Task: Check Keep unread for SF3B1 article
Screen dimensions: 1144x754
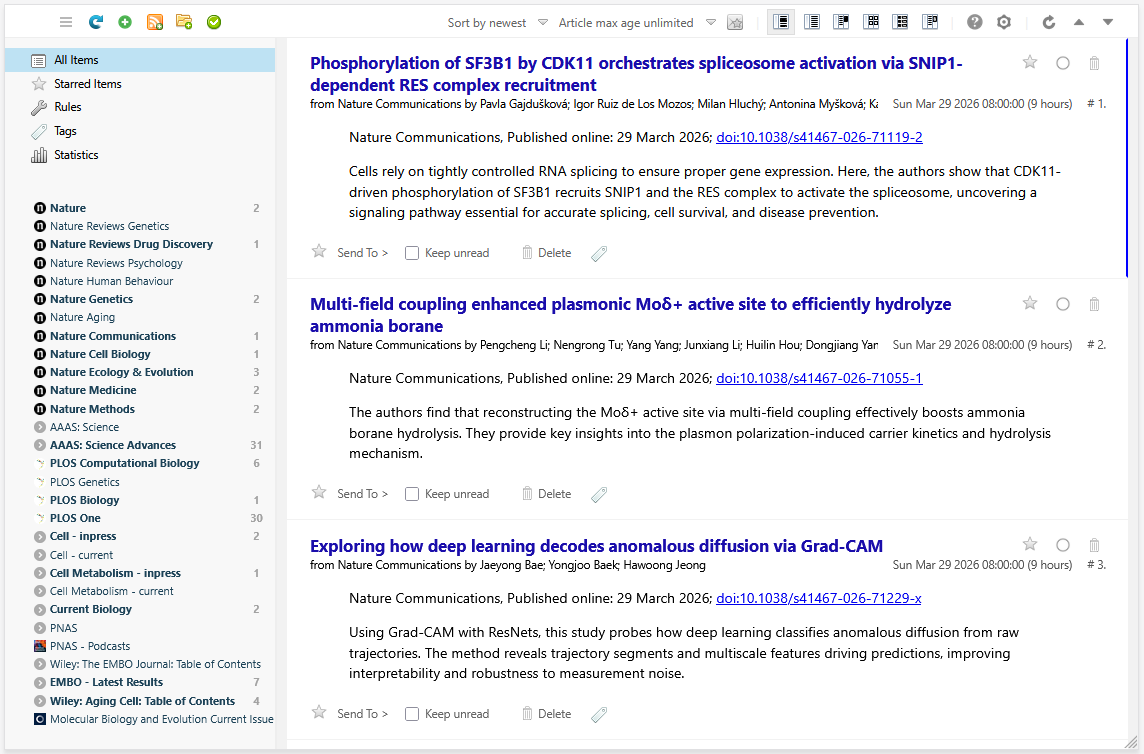Action: 412,253
